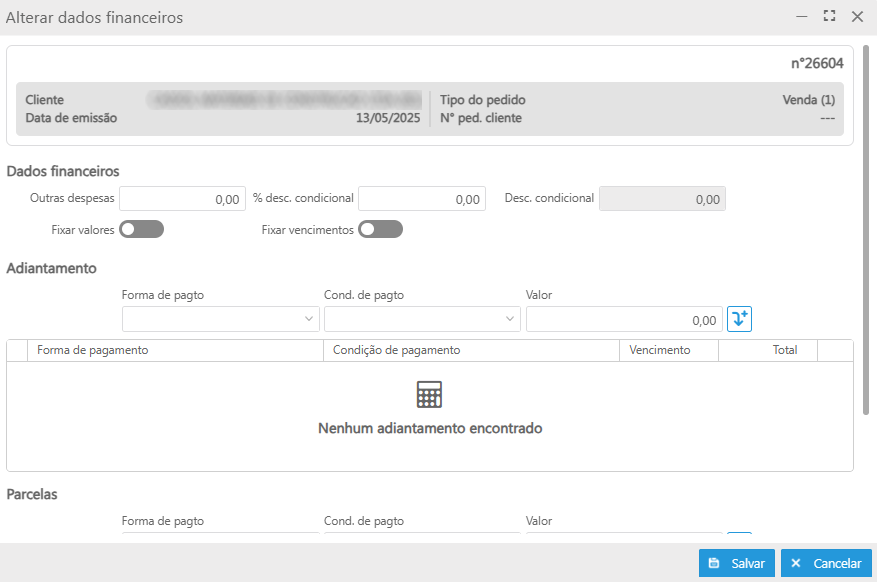Click the Desc. condicional disabled field

[x=662, y=199]
